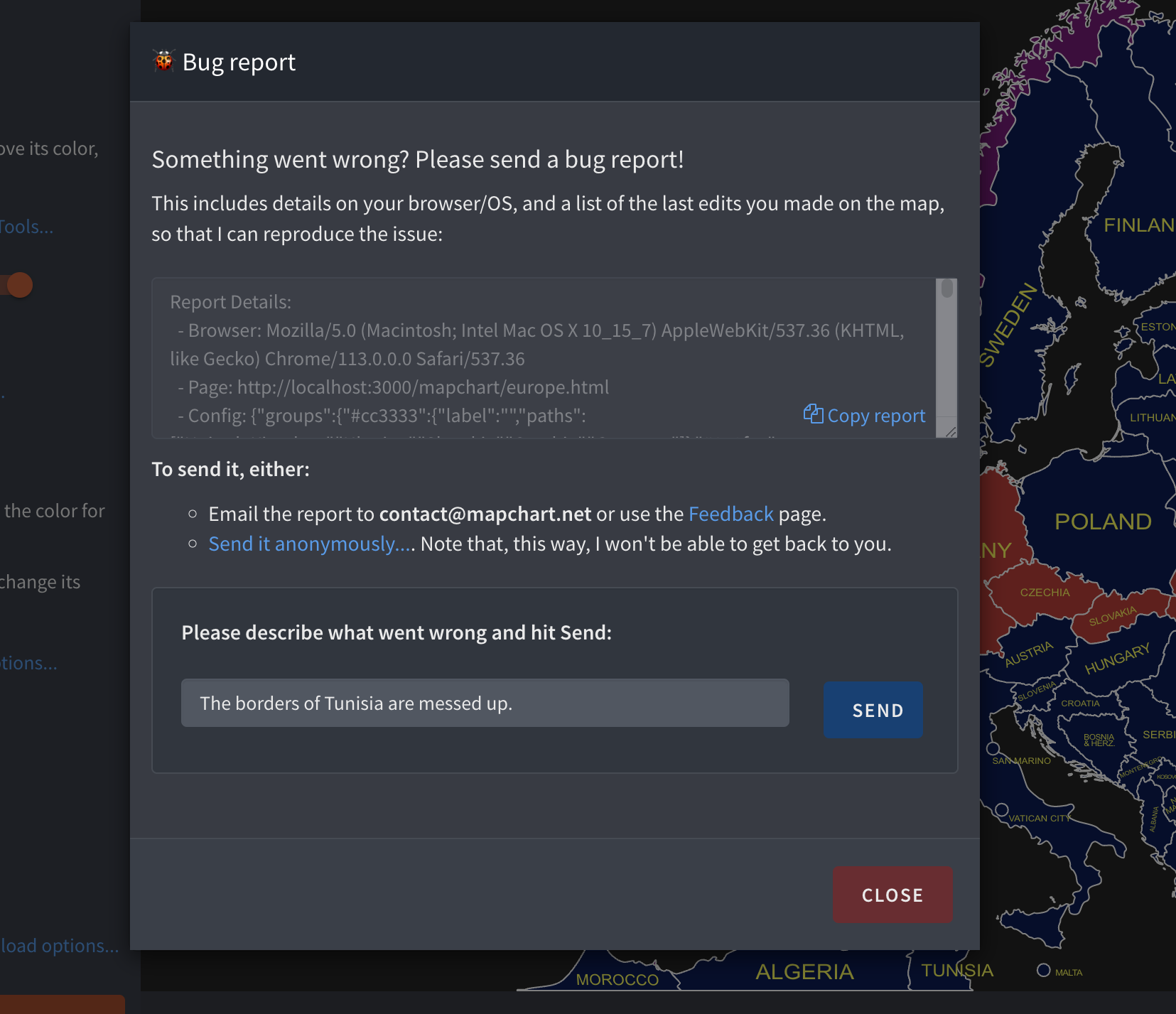Click the Copy report clipboard icon
Viewport: 1176px width, 1014px height.
pyautogui.click(x=814, y=414)
